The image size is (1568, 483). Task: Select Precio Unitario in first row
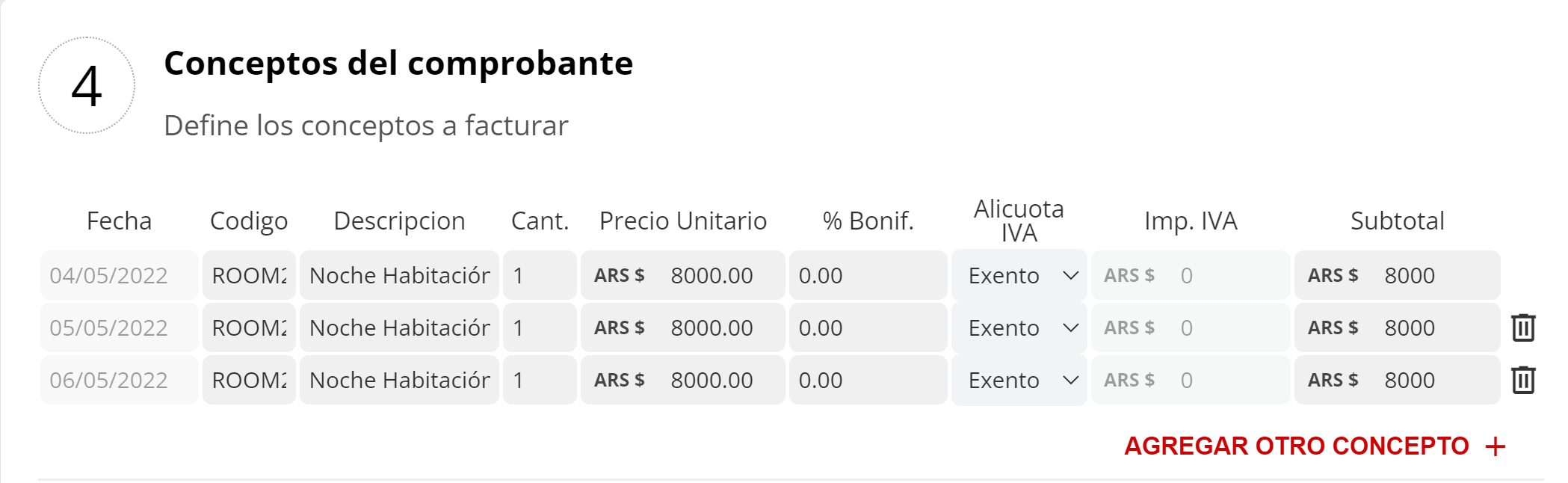tap(710, 275)
